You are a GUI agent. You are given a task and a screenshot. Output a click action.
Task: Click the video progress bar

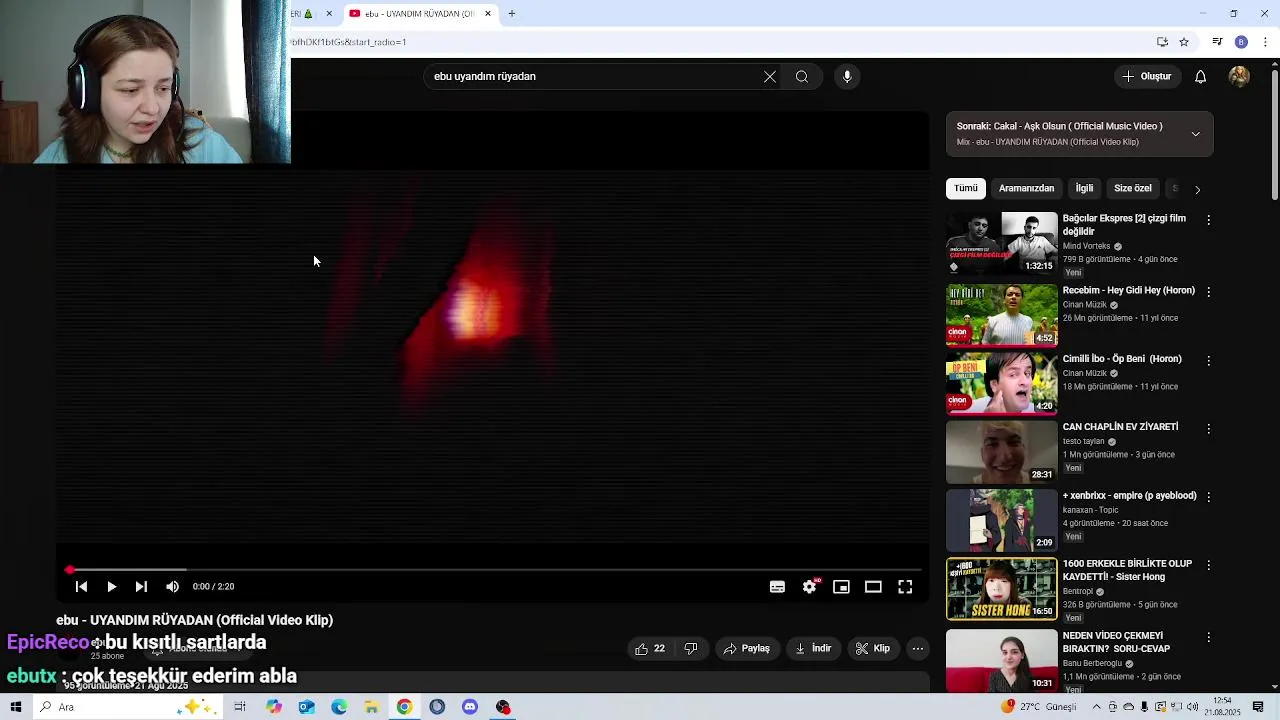click(x=493, y=570)
